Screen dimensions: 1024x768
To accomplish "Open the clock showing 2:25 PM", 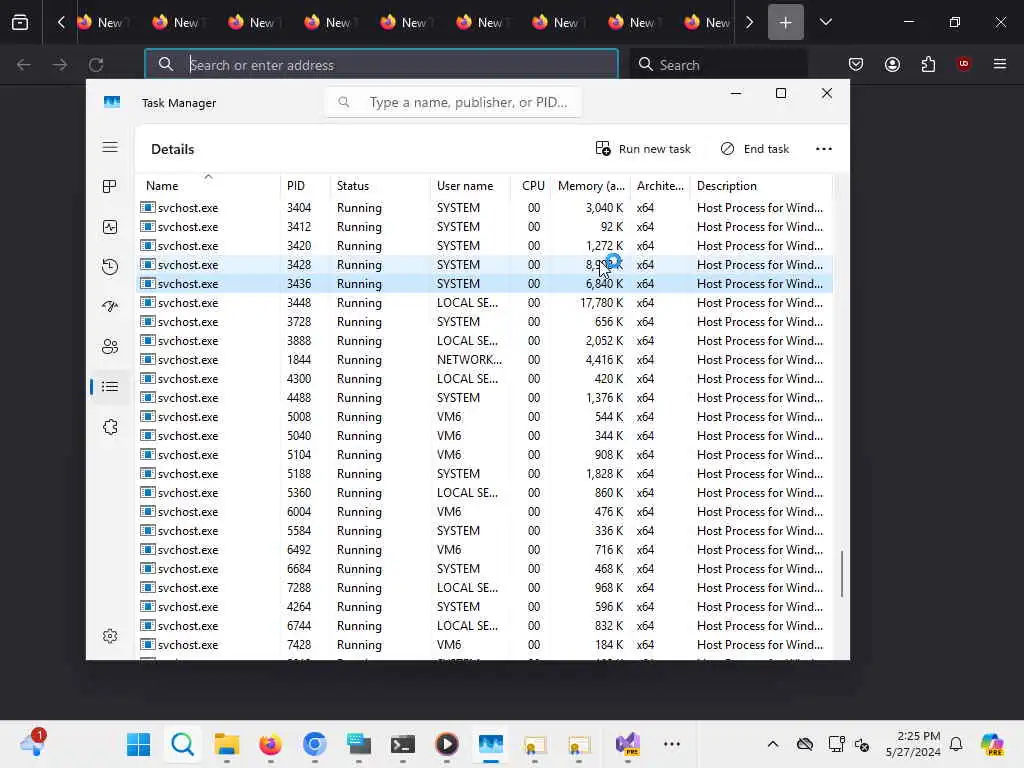I will tap(913, 744).
